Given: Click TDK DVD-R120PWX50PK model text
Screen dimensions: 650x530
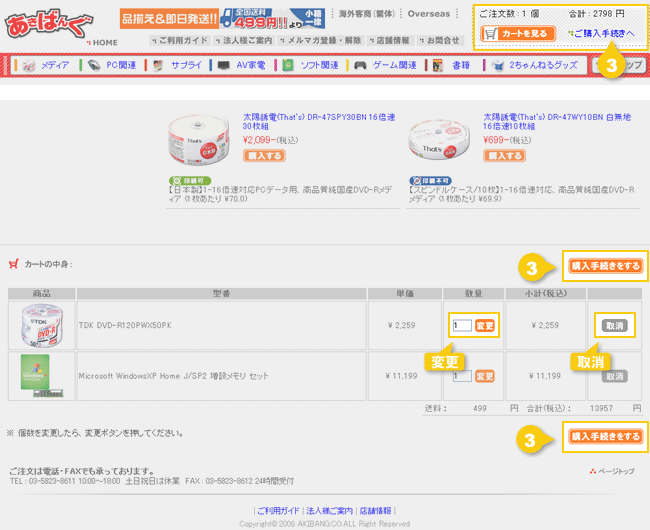Looking at the screenshot, I should 125,325.
